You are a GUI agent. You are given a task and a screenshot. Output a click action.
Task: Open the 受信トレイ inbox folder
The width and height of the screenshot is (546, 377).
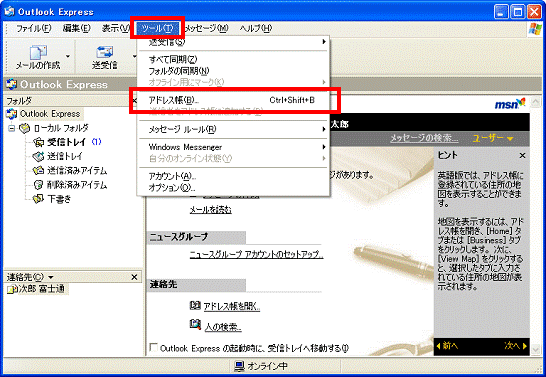click(66, 142)
